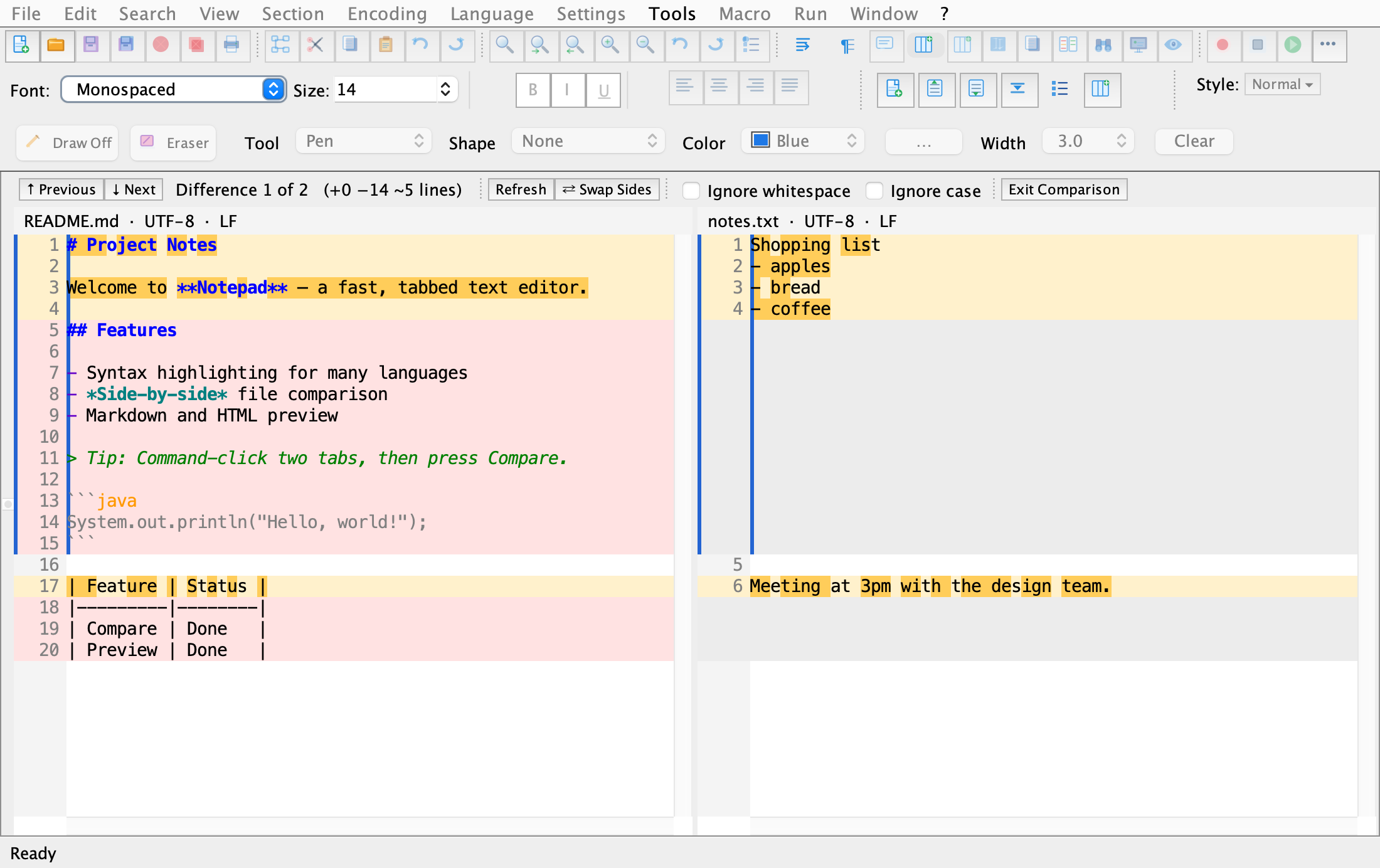Open the Encoding menu
Image resolution: width=1380 pixels, height=868 pixels.
[x=387, y=13]
